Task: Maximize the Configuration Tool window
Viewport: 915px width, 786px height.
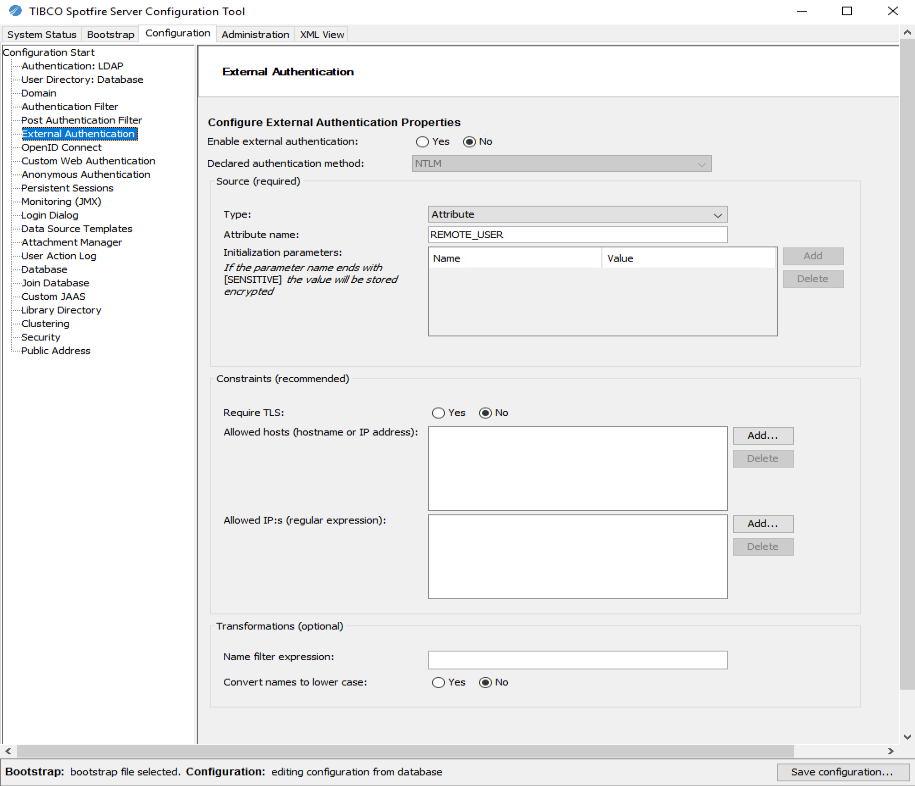Action: click(847, 11)
